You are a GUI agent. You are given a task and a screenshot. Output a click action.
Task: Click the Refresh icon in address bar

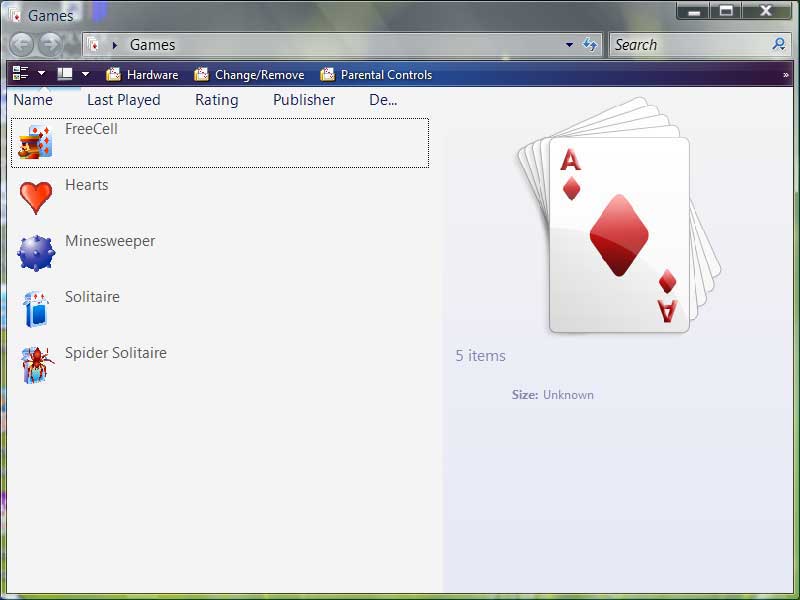pos(590,45)
